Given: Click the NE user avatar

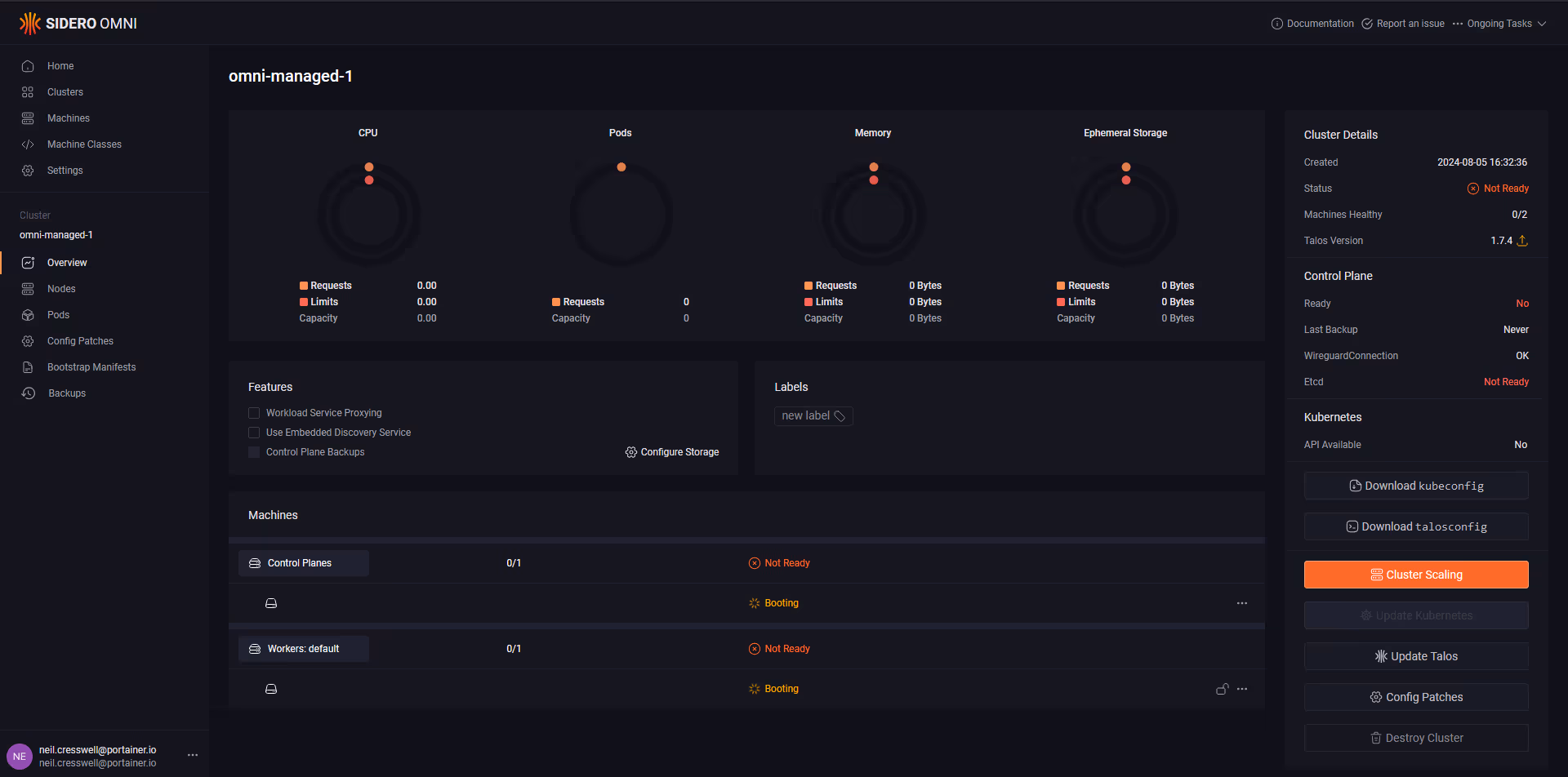Looking at the screenshot, I should click(20, 757).
